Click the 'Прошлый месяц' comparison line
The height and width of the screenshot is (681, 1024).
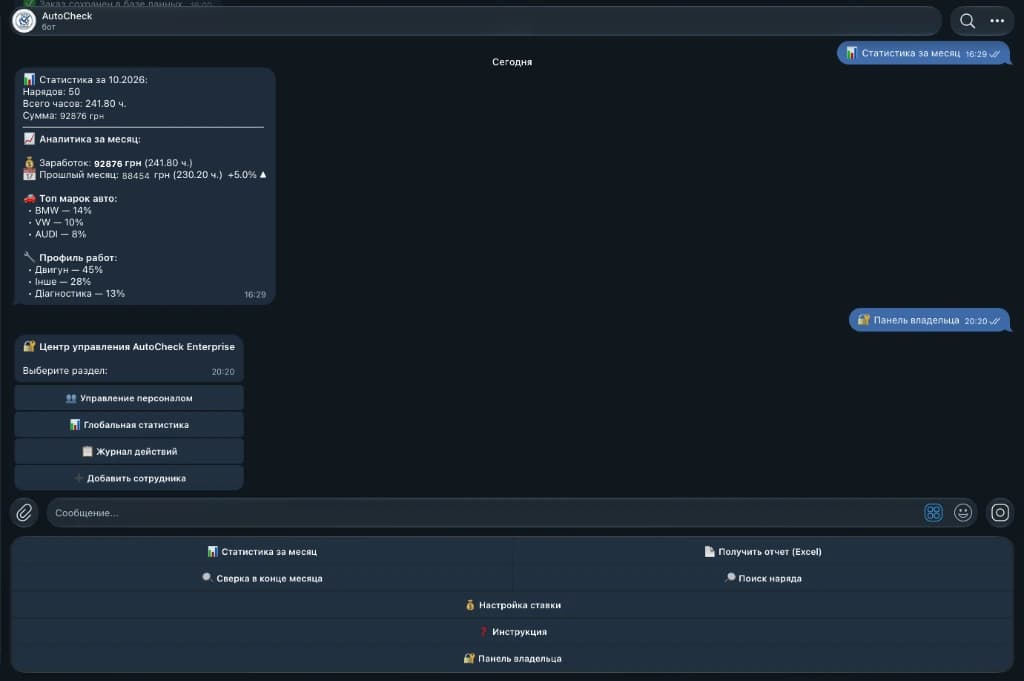point(145,174)
